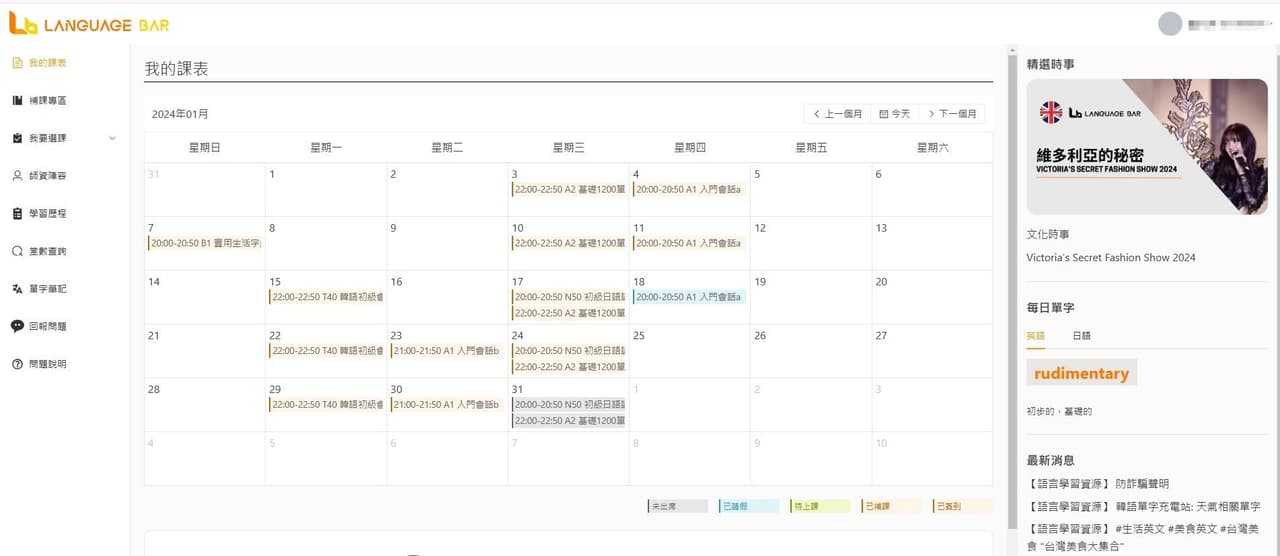Open Victoria's Secret Fashion Show banner image
1280x556 pixels.
(1146, 147)
